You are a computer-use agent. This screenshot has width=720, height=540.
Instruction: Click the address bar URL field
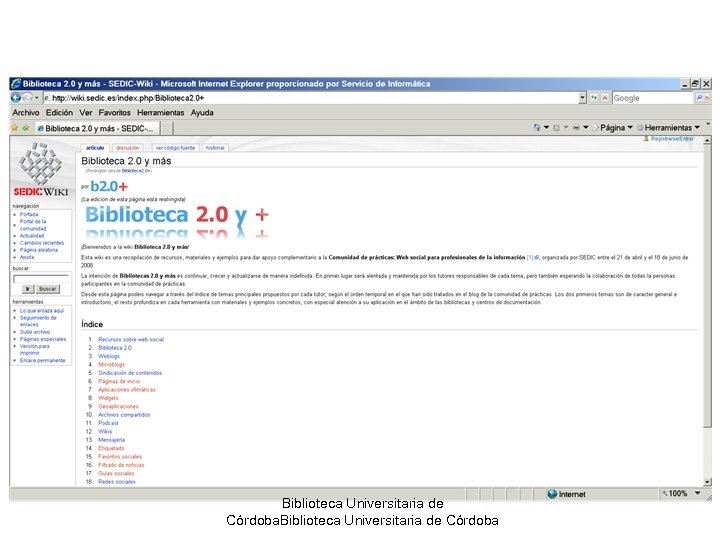point(311,98)
